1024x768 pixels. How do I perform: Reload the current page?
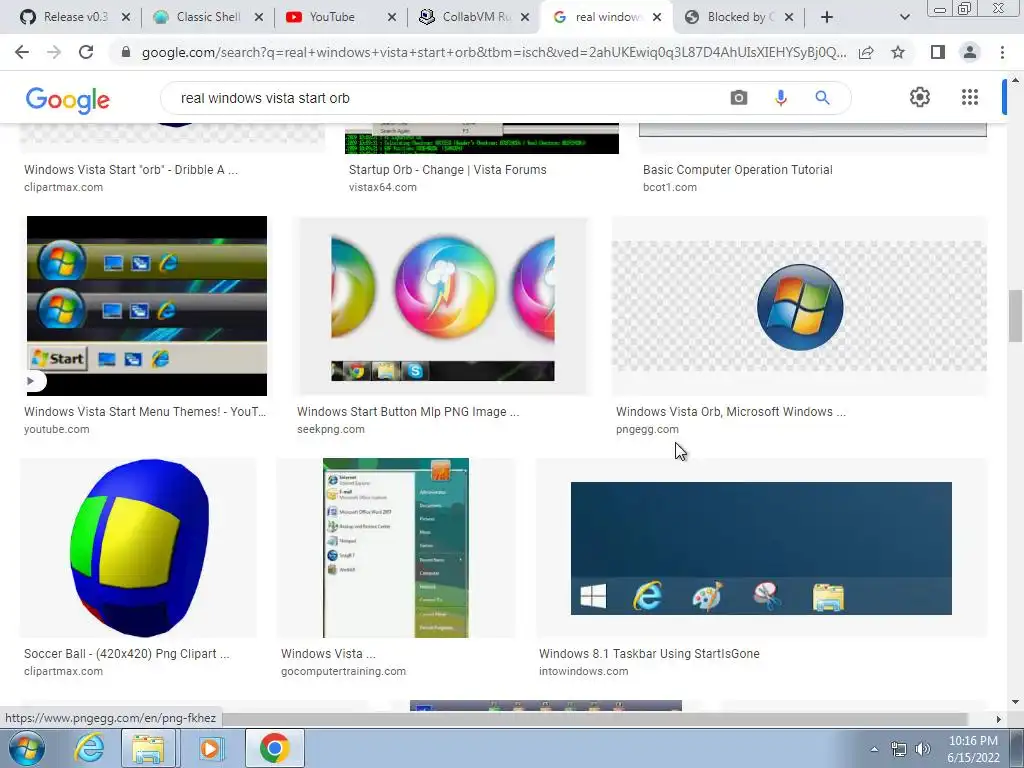(86, 52)
